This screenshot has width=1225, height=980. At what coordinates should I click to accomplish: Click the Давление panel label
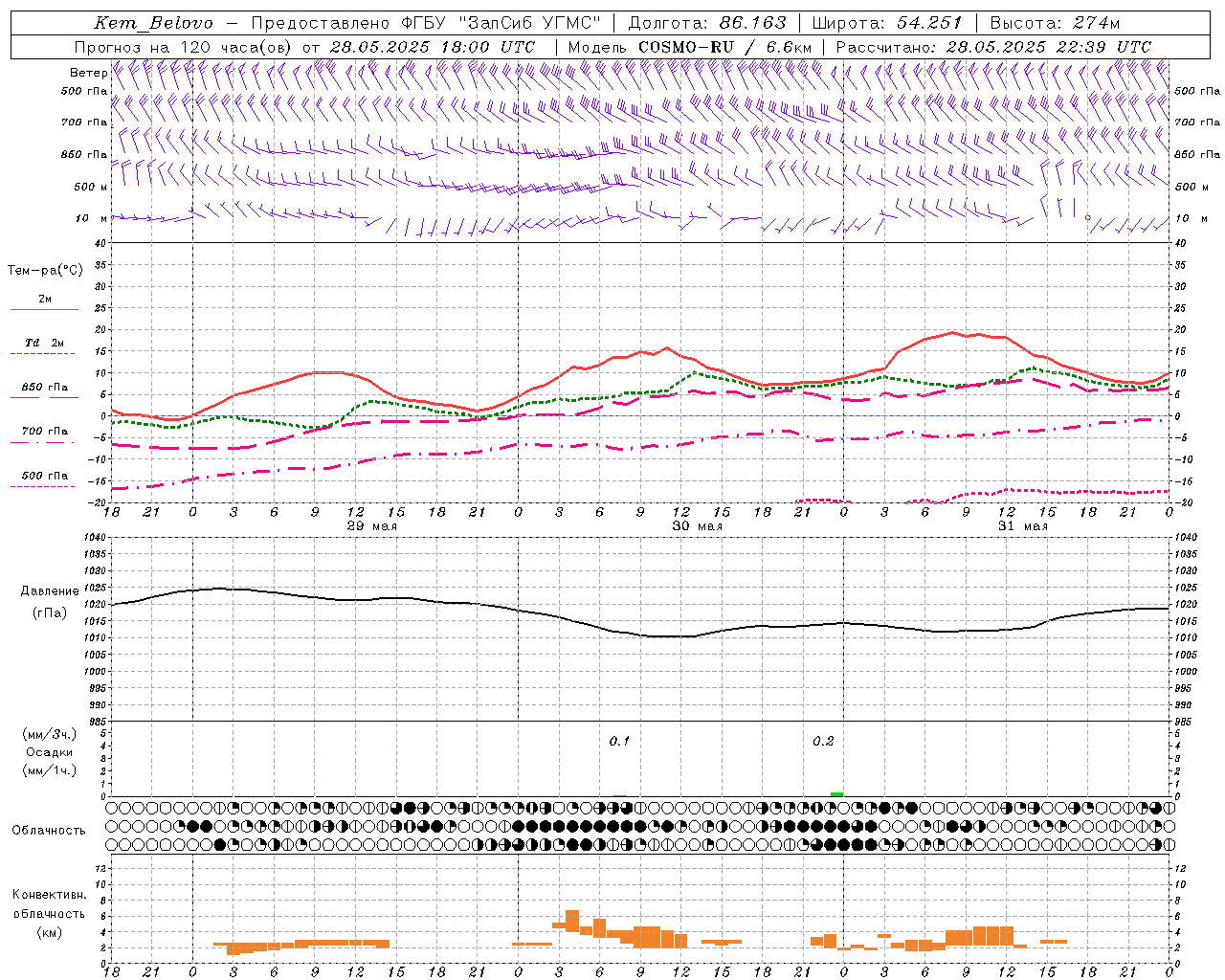[50, 591]
